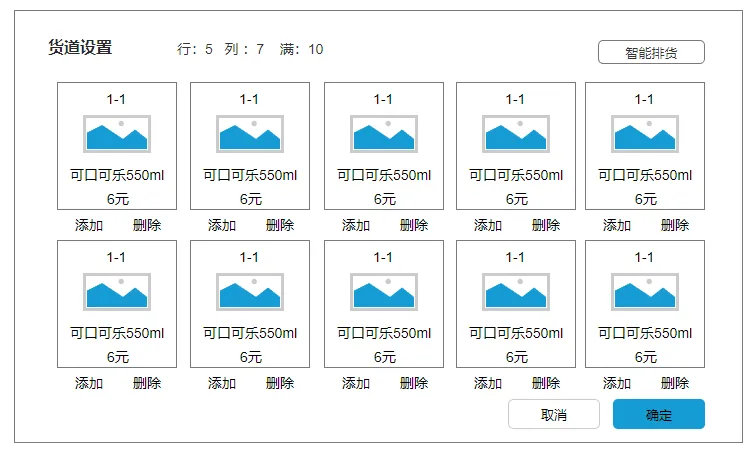Click 删除 under the bottom row's fourth card
The width and height of the screenshot is (755, 453).
(546, 383)
